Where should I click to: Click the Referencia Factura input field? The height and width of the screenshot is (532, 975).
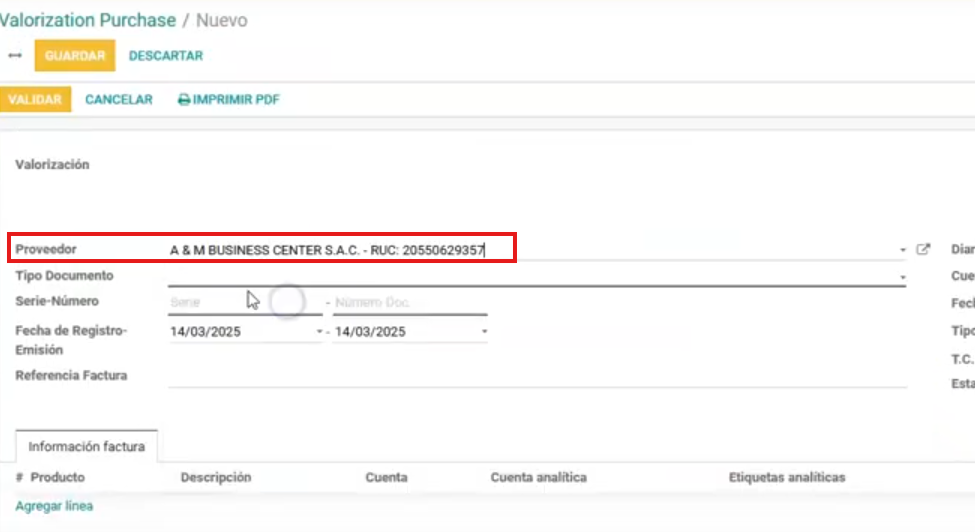536,376
